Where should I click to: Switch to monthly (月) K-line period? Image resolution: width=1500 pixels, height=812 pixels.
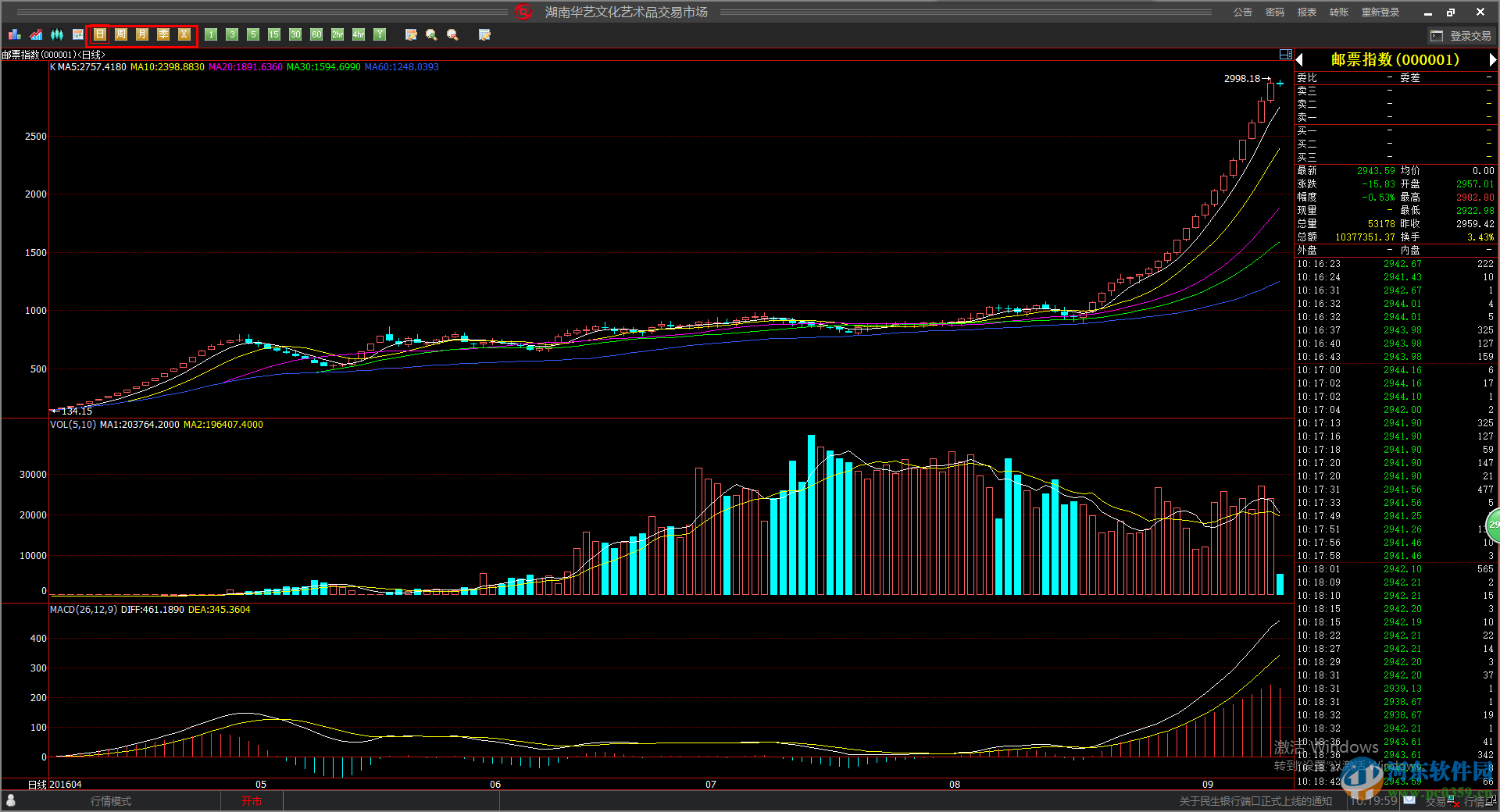tap(142, 34)
